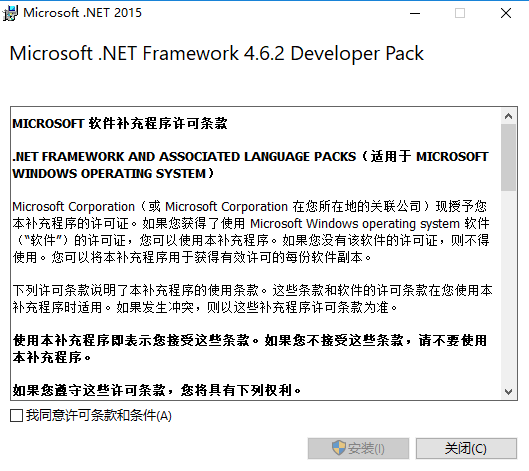Viewport: 529px width, 471px height.
Task: Minimize the Microsoft .NET 2015 window
Action: pos(415,13)
